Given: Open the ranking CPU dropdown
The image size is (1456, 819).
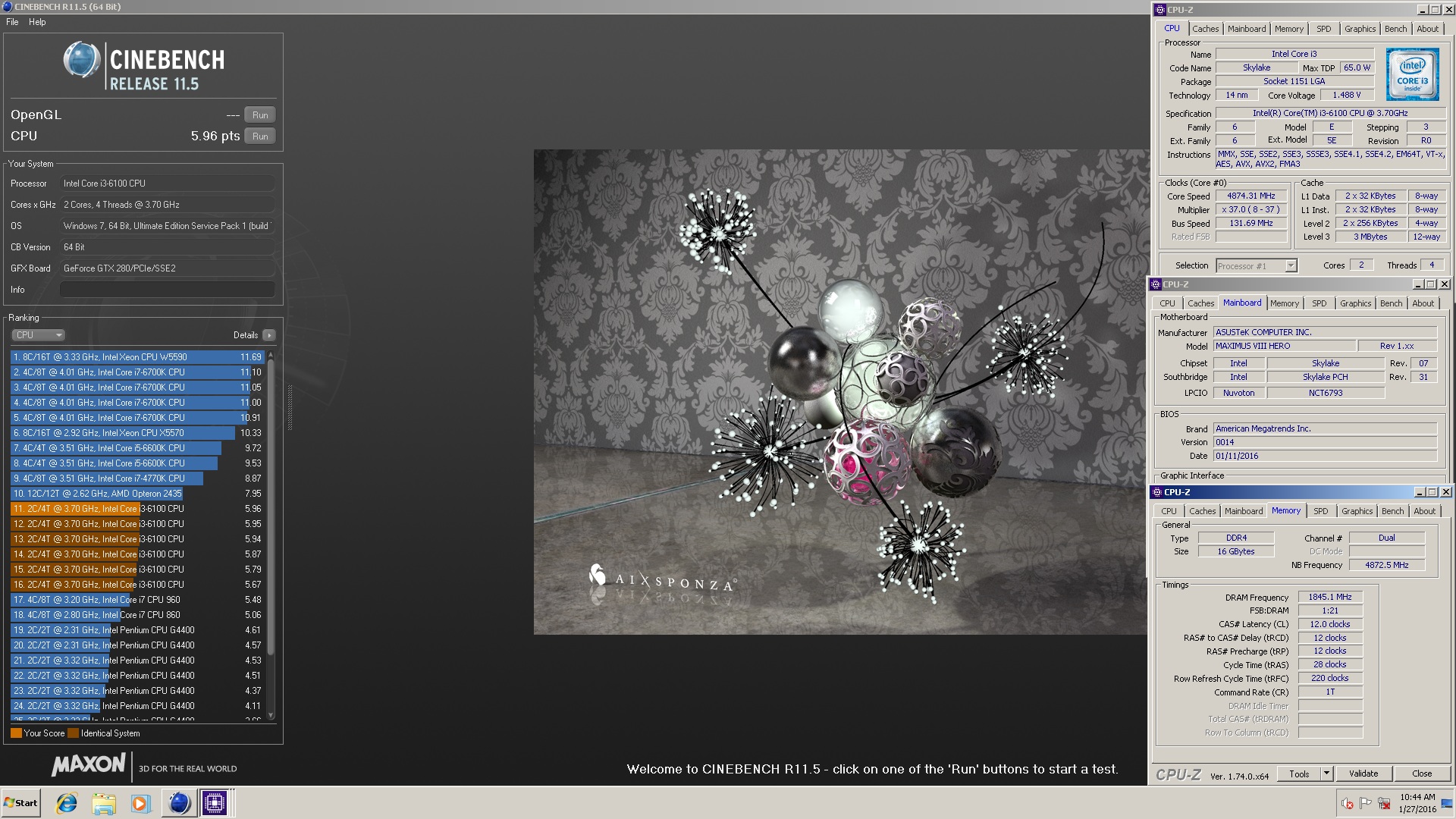Looking at the screenshot, I should pyautogui.click(x=38, y=335).
